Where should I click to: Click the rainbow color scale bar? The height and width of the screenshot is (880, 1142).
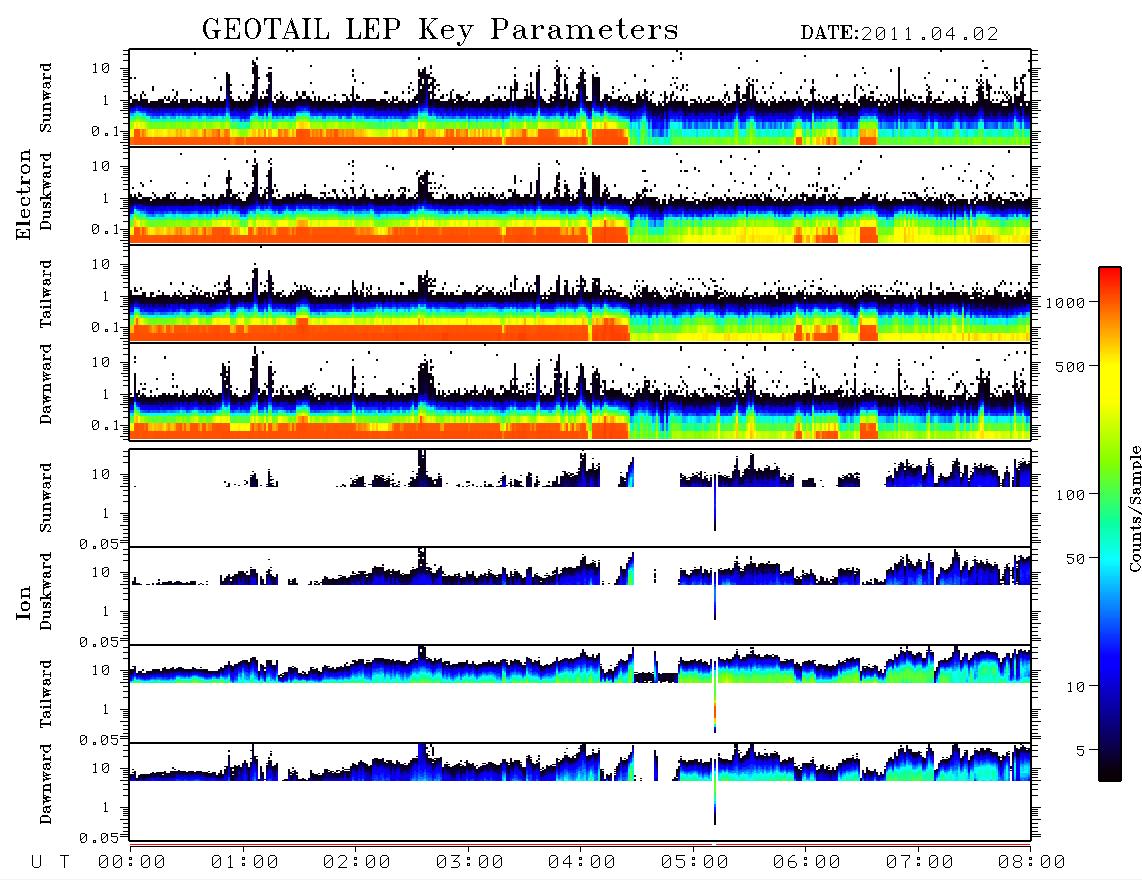coord(1109,525)
